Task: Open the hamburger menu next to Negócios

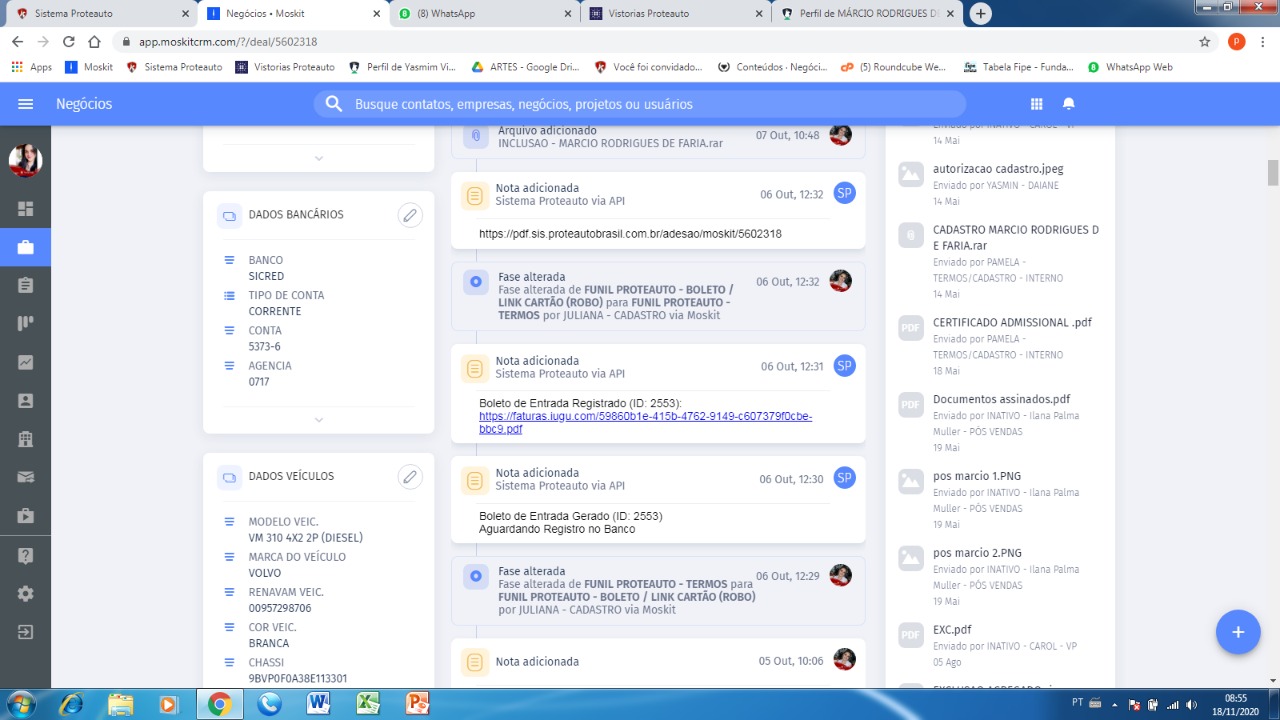Action: pyautogui.click(x=26, y=104)
